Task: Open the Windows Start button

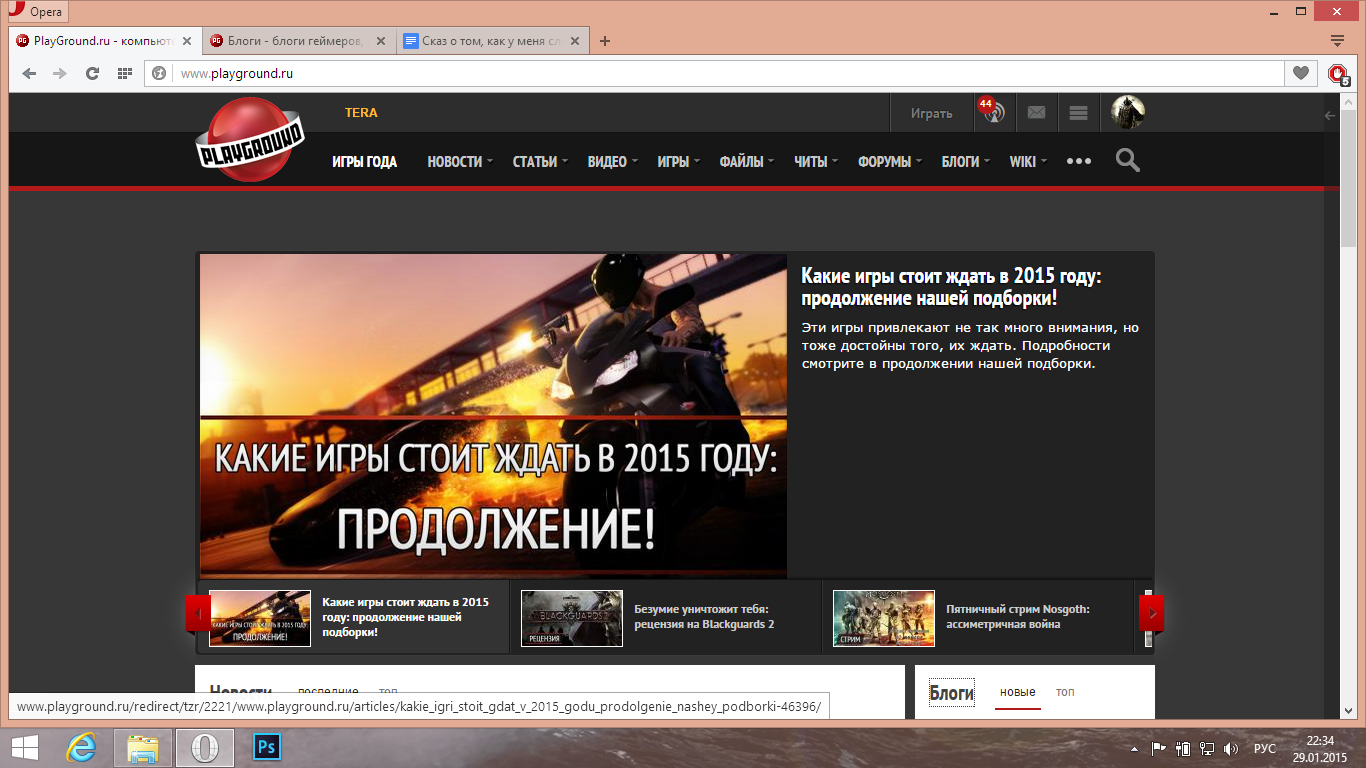Action: coord(25,747)
